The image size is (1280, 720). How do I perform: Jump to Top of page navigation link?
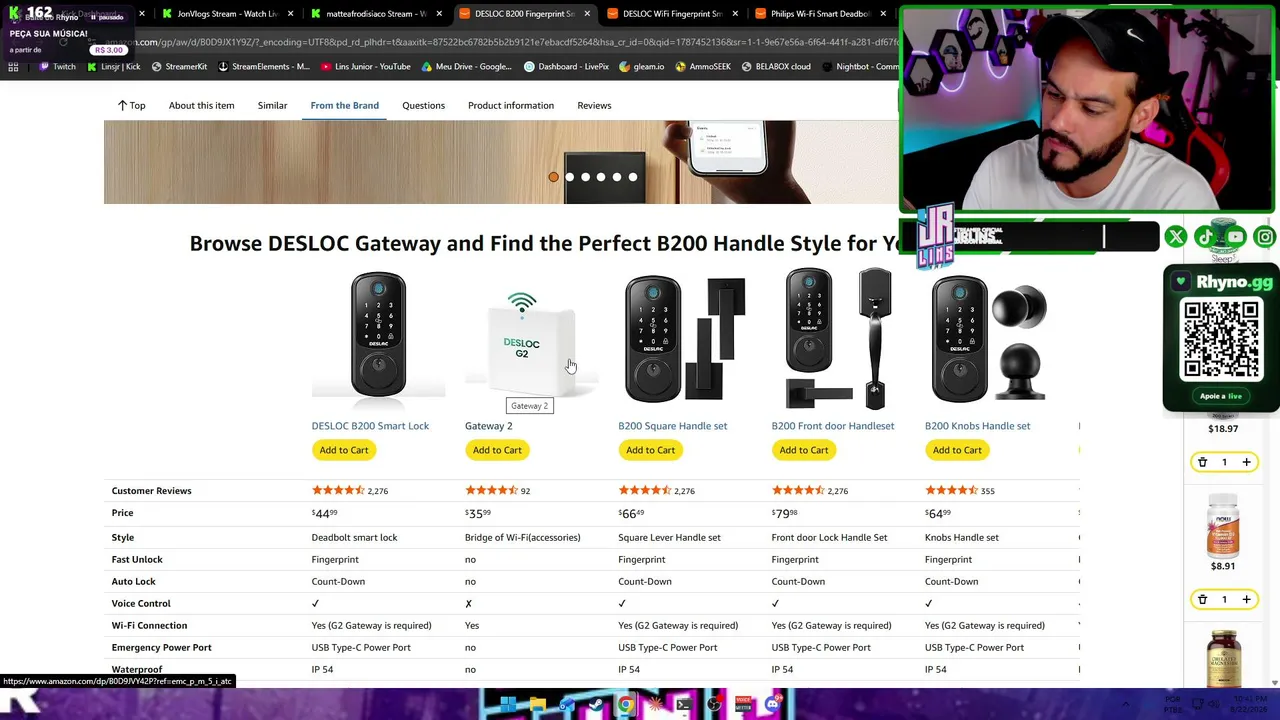(x=131, y=105)
